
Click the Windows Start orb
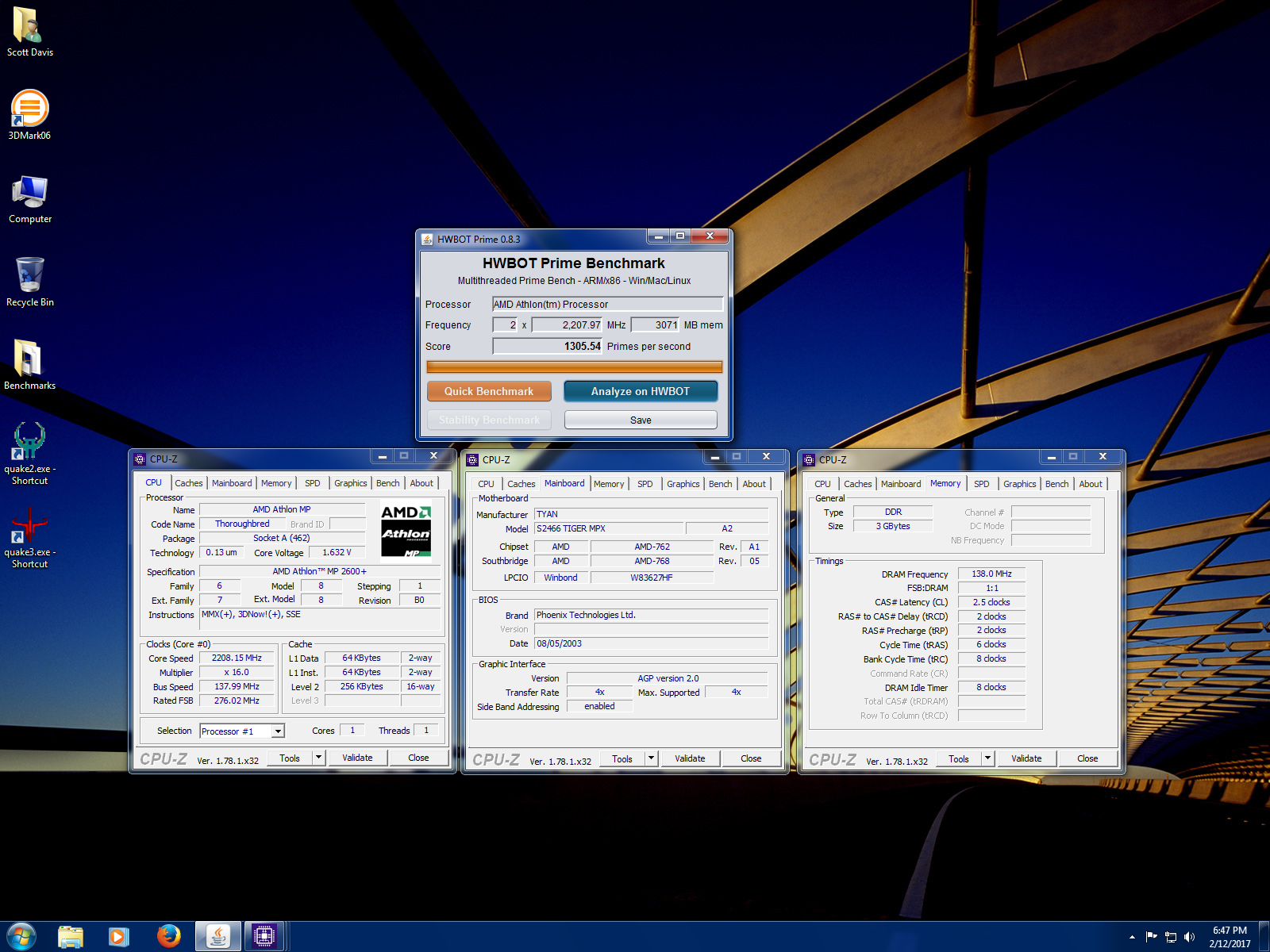pyautogui.click(x=21, y=937)
